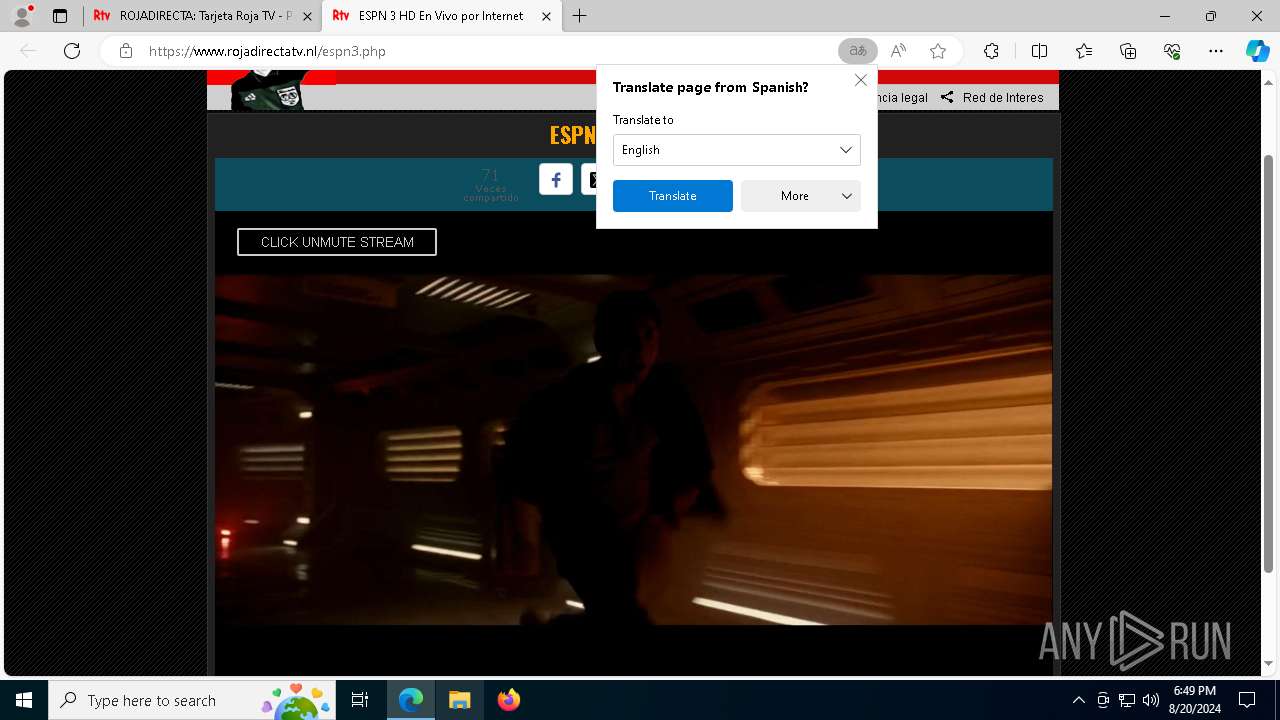Image resolution: width=1280 pixels, height=720 pixels.
Task: Click the video stream player
Action: pyautogui.click(x=633, y=450)
